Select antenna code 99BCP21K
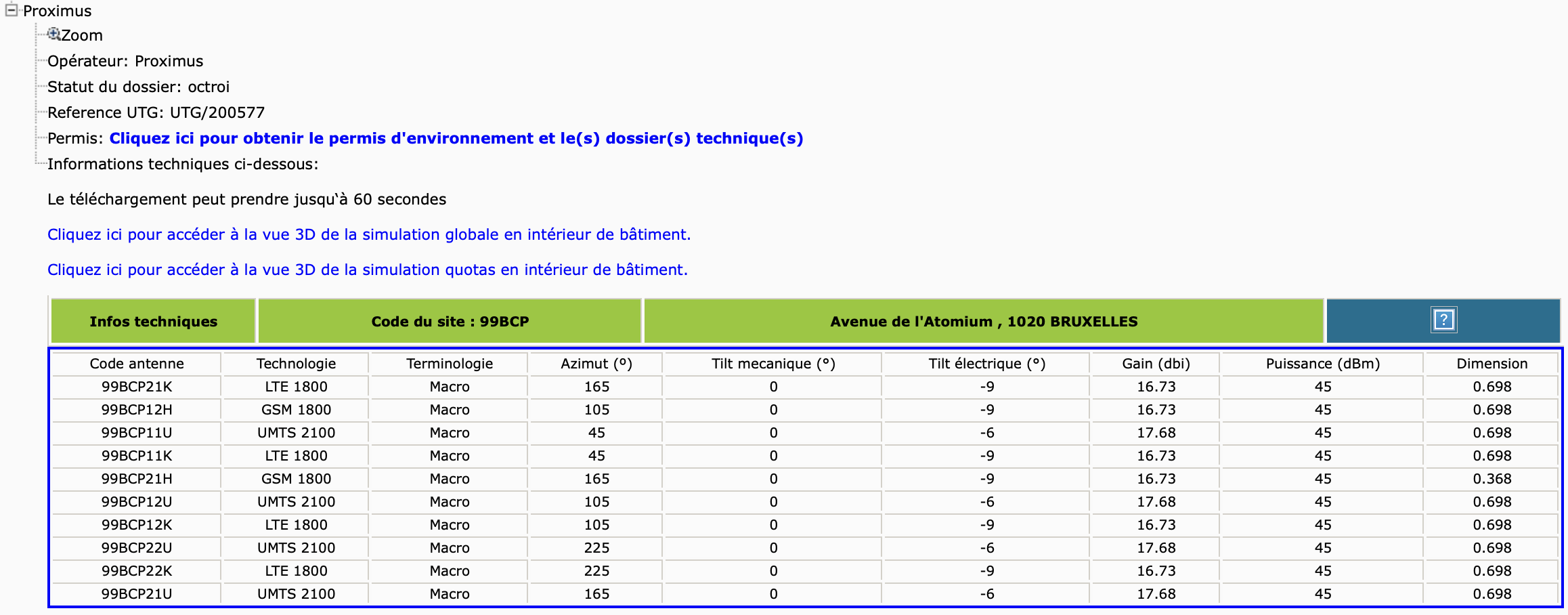 click(137, 387)
